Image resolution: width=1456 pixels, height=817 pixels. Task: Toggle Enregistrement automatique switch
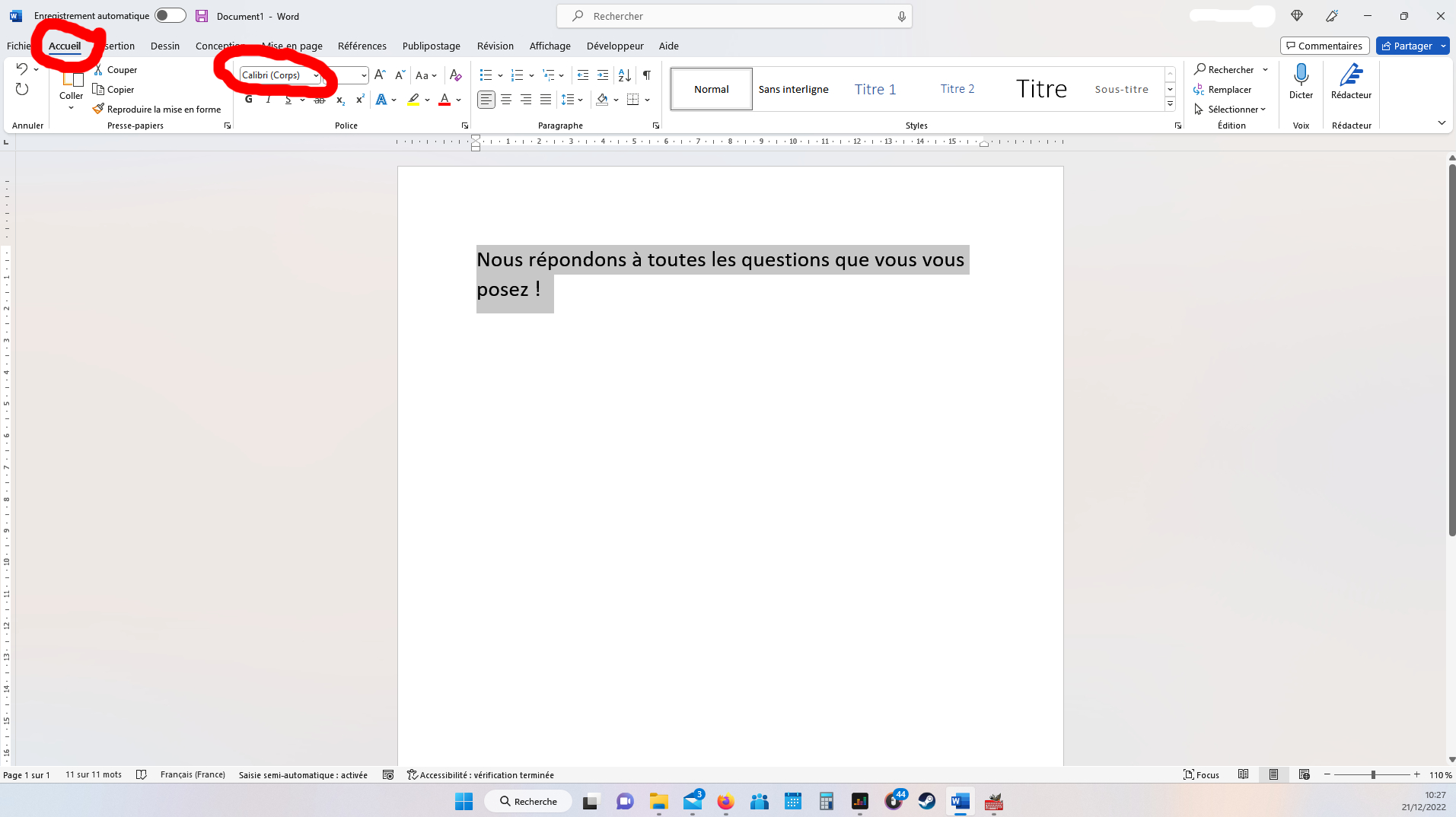point(170,15)
